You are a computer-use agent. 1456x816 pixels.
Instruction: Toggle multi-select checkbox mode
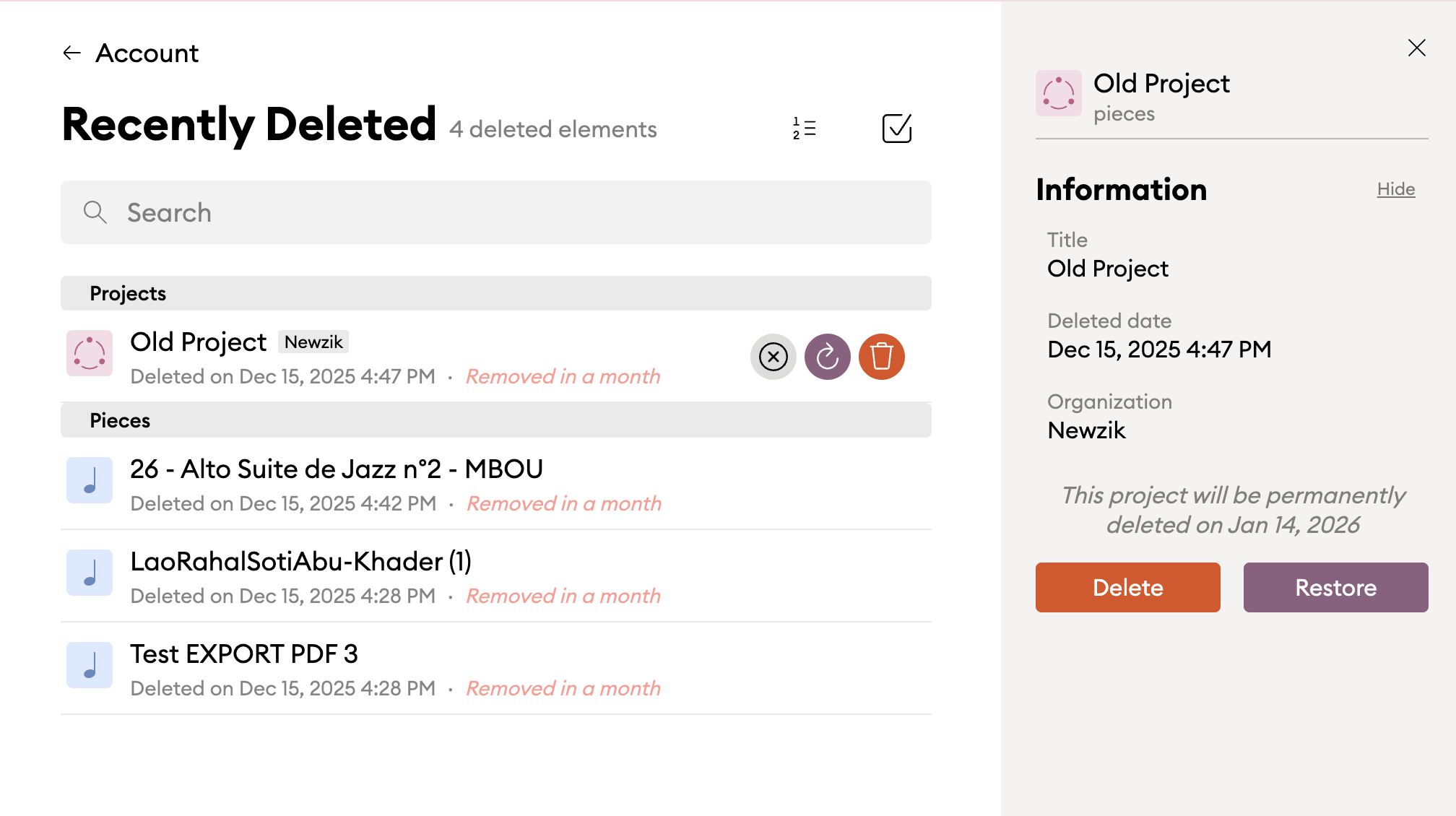tap(896, 129)
